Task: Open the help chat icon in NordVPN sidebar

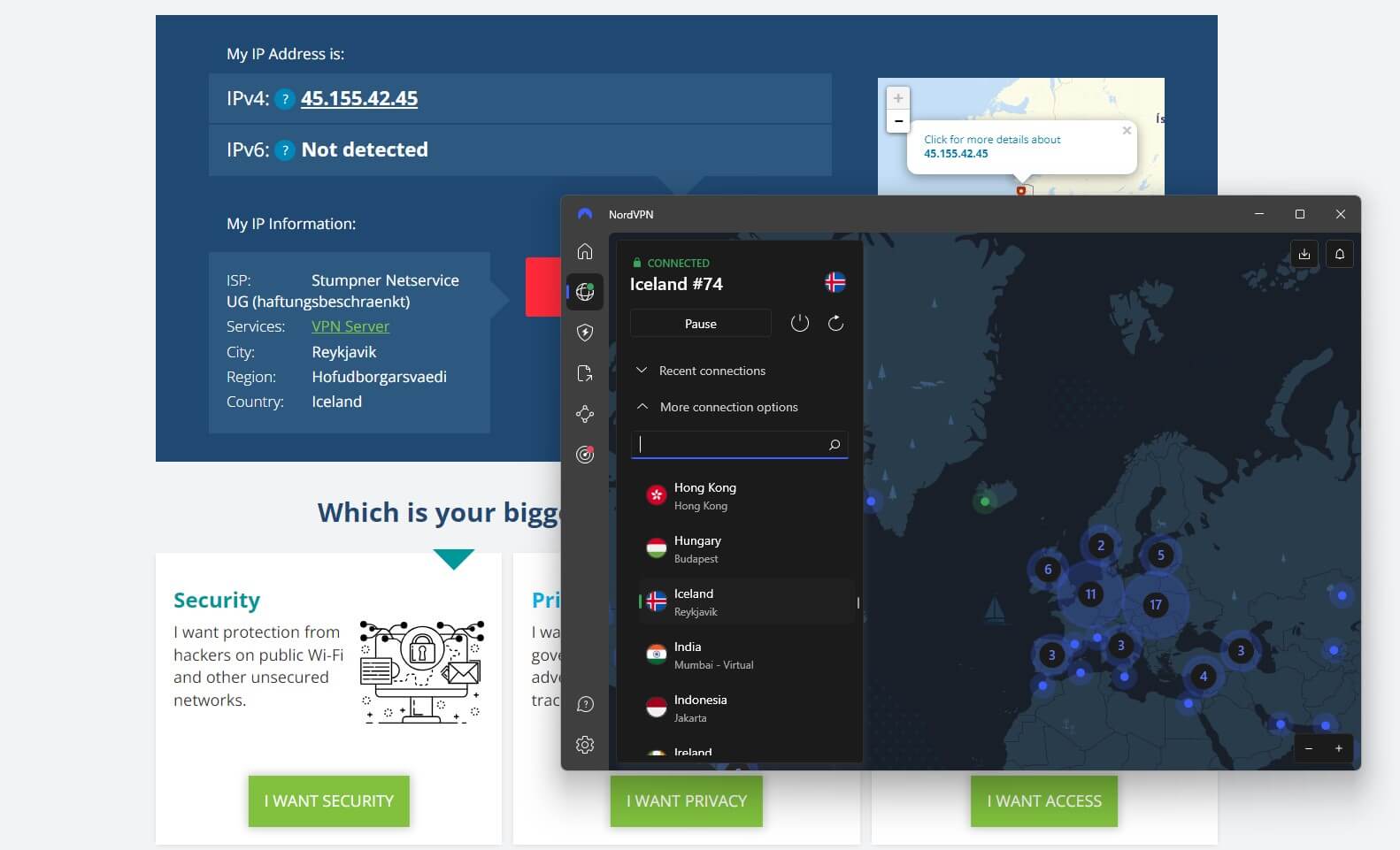Action: pyautogui.click(x=585, y=704)
